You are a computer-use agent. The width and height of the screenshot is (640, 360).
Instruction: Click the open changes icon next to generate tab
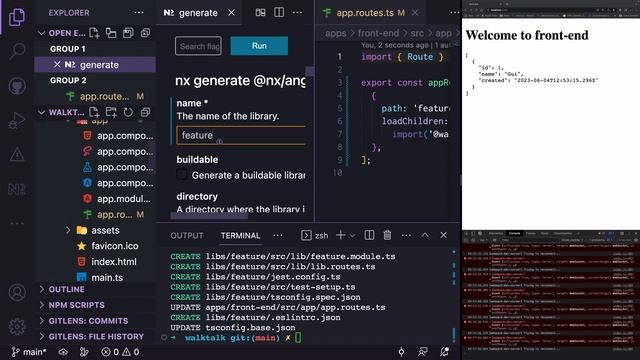(260, 13)
